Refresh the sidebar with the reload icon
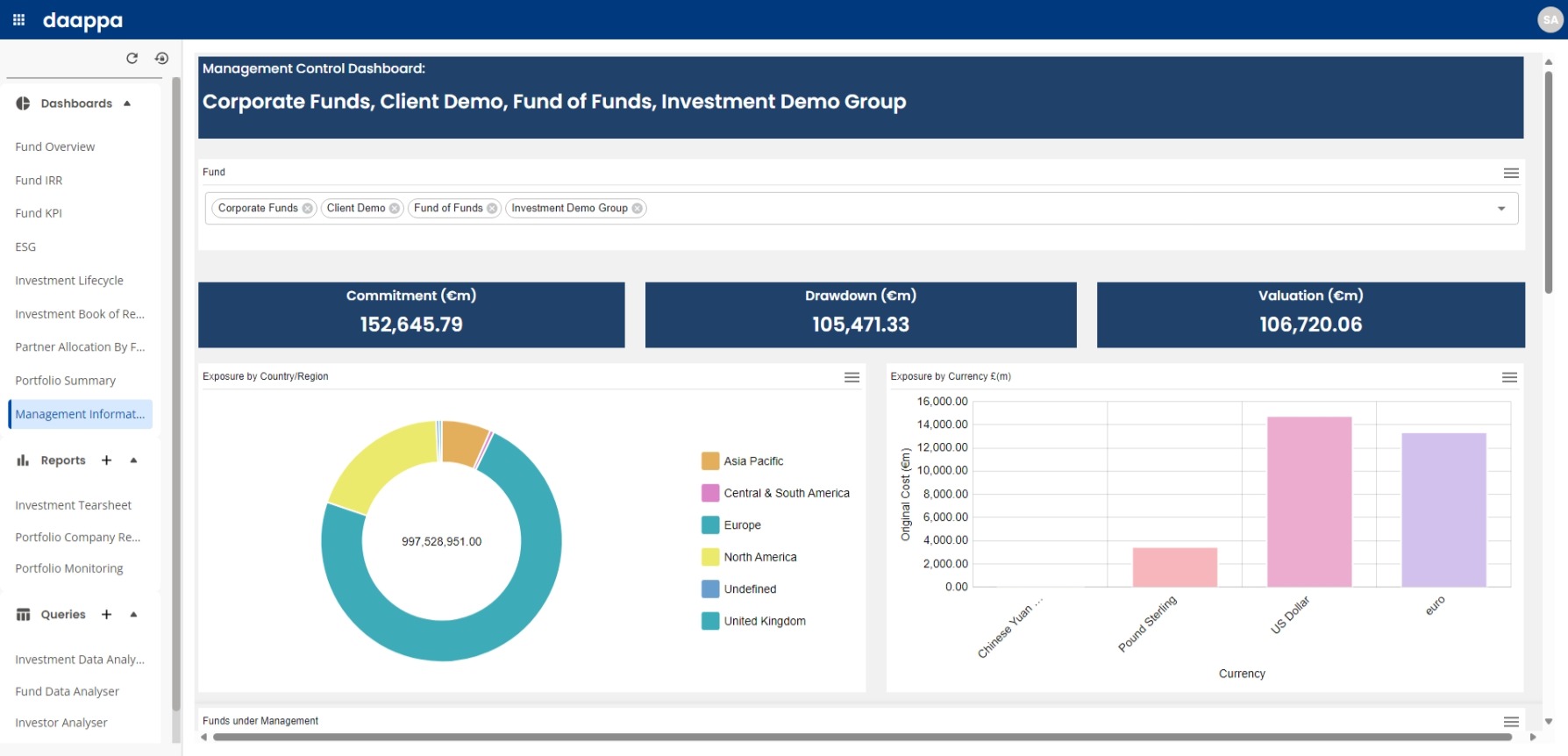 click(132, 58)
